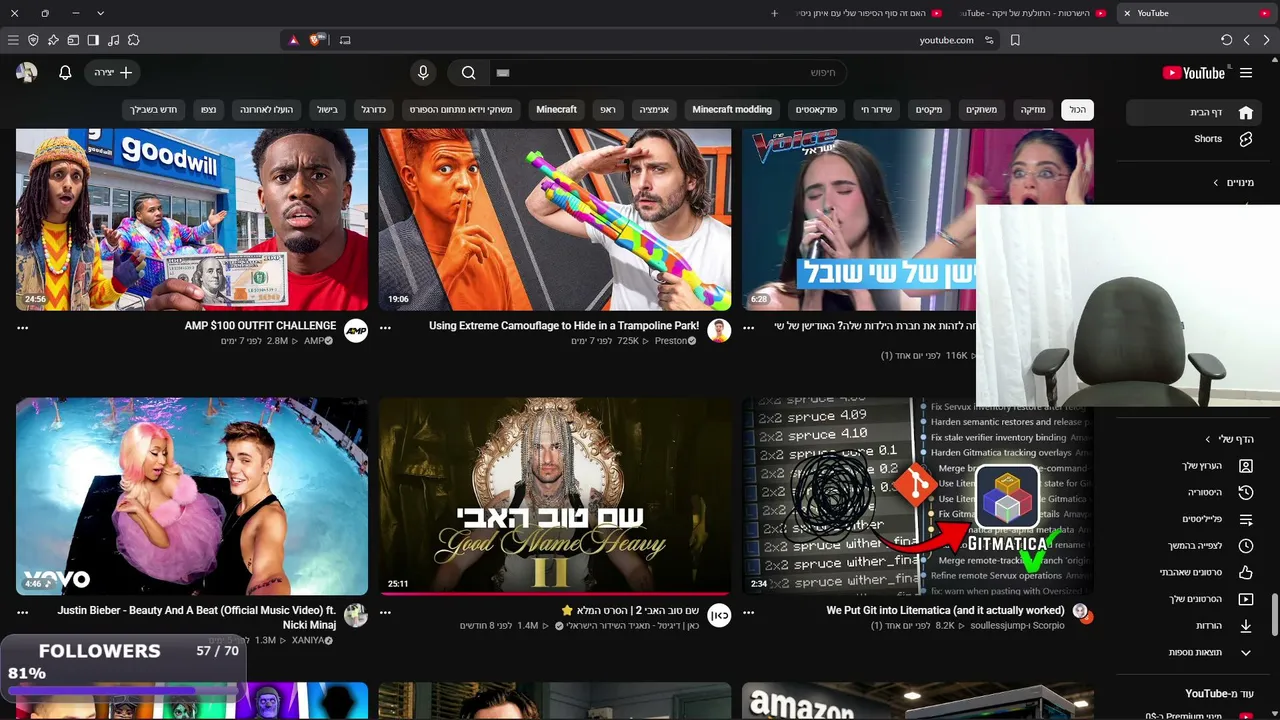Toggle the browser sidebar panel
1280x720 pixels.
point(93,40)
